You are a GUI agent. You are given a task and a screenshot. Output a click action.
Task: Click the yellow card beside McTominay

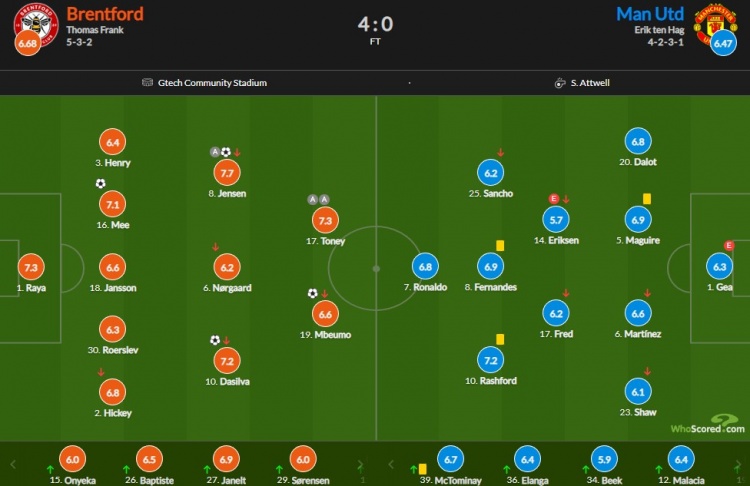(422, 469)
